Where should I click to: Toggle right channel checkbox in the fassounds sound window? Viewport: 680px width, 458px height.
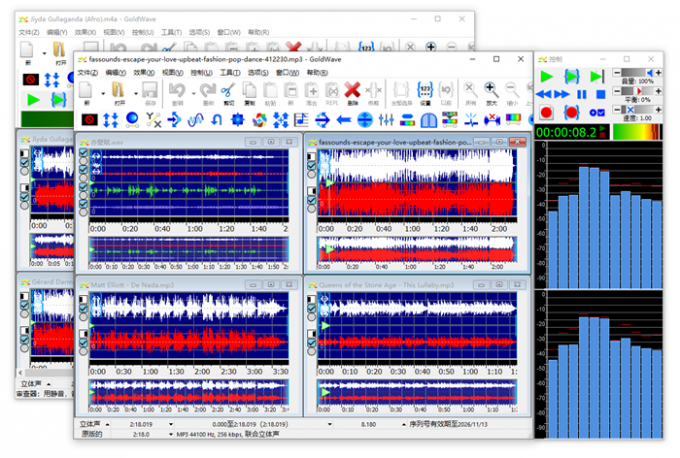(311, 200)
